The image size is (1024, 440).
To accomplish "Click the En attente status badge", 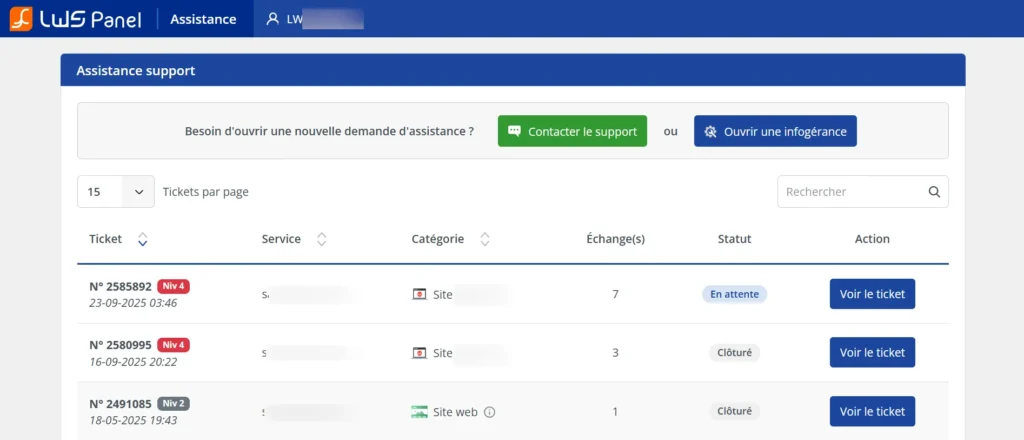I will (x=734, y=294).
